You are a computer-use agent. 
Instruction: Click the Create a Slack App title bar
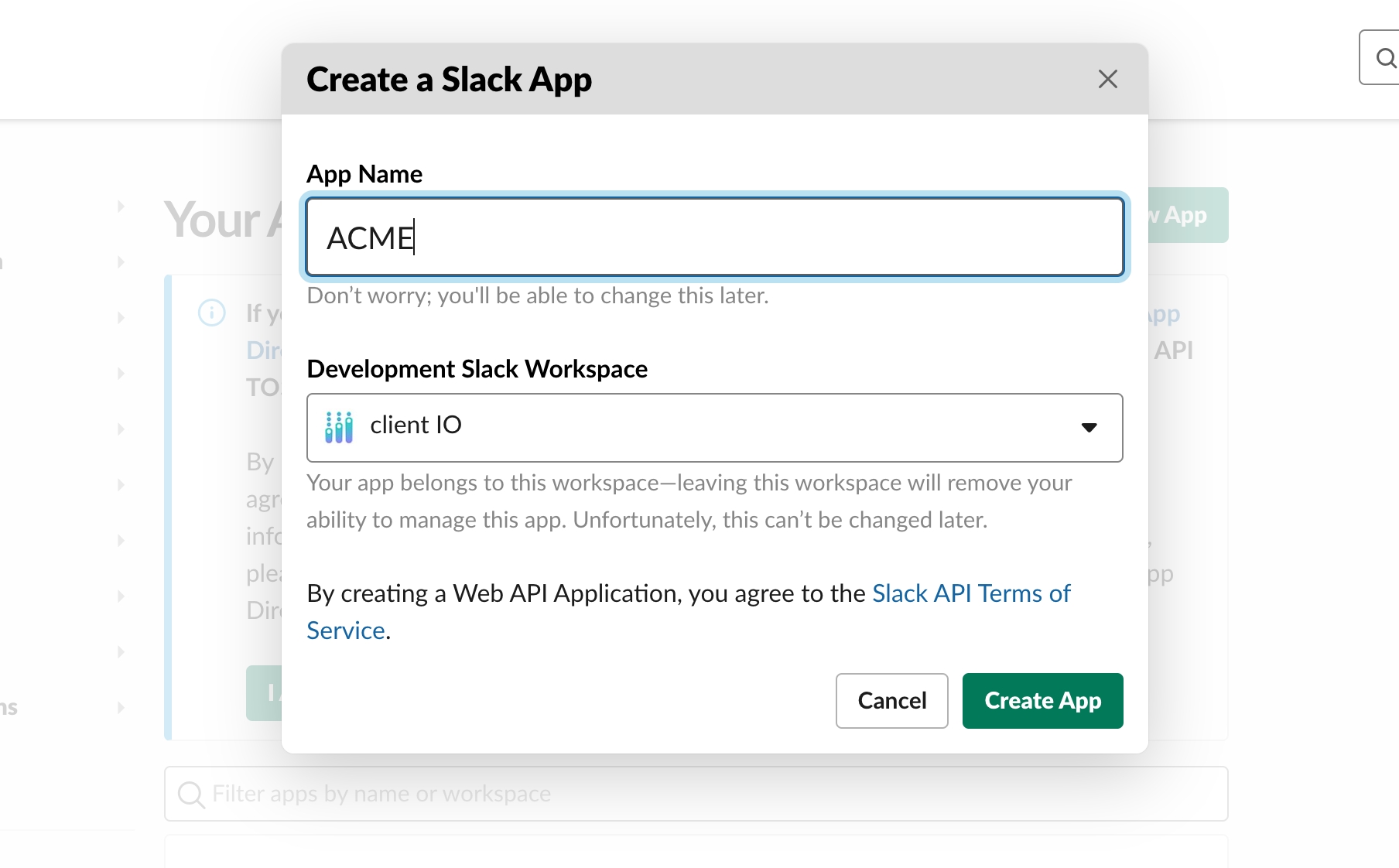click(696, 79)
